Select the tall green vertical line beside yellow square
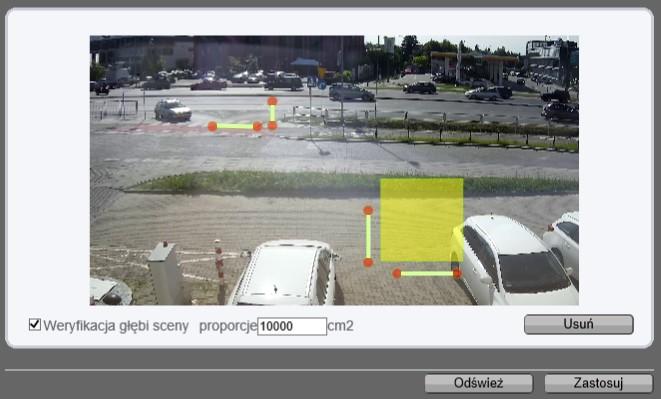 [x=368, y=236]
